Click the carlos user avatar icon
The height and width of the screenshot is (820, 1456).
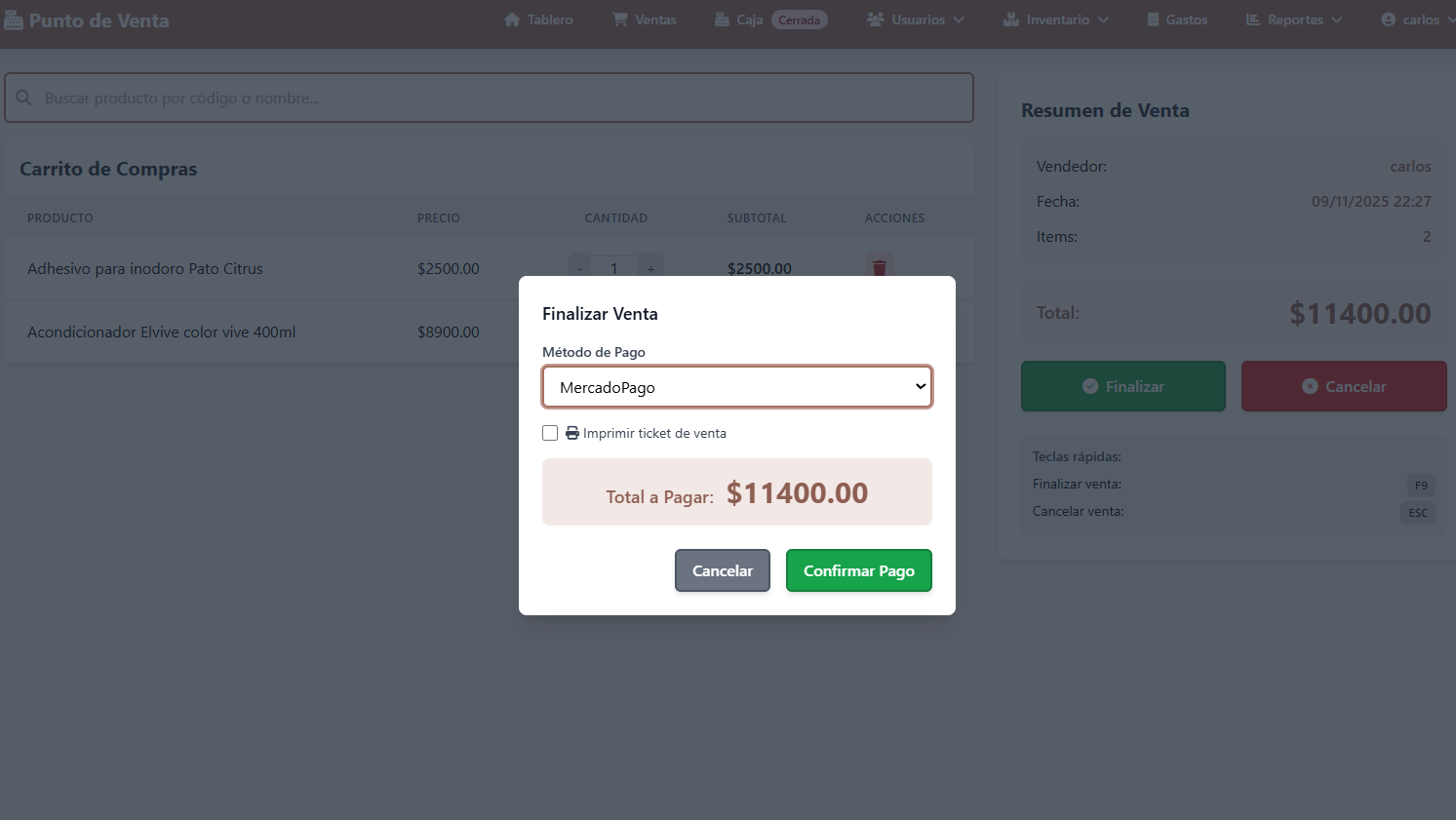1389,20
